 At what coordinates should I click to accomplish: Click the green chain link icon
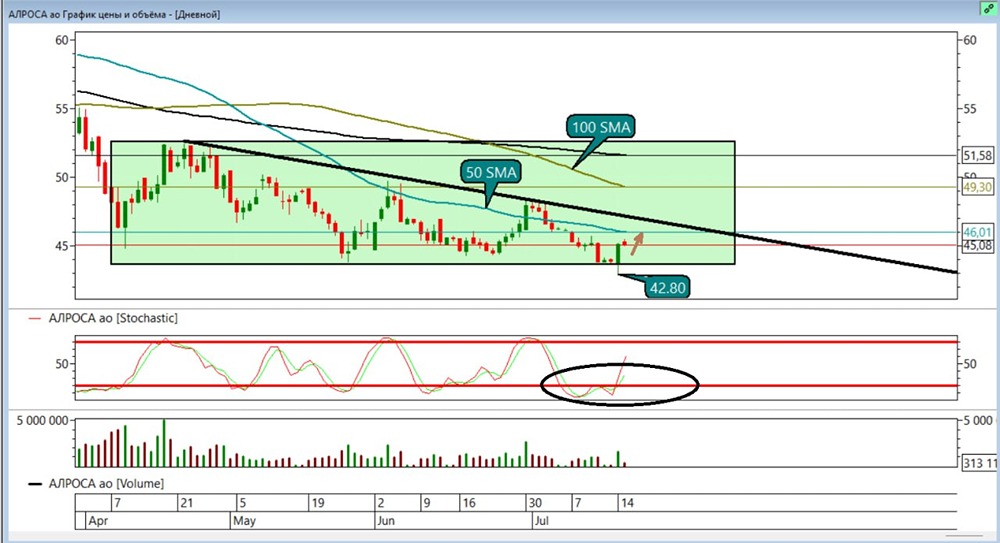click(988, 8)
